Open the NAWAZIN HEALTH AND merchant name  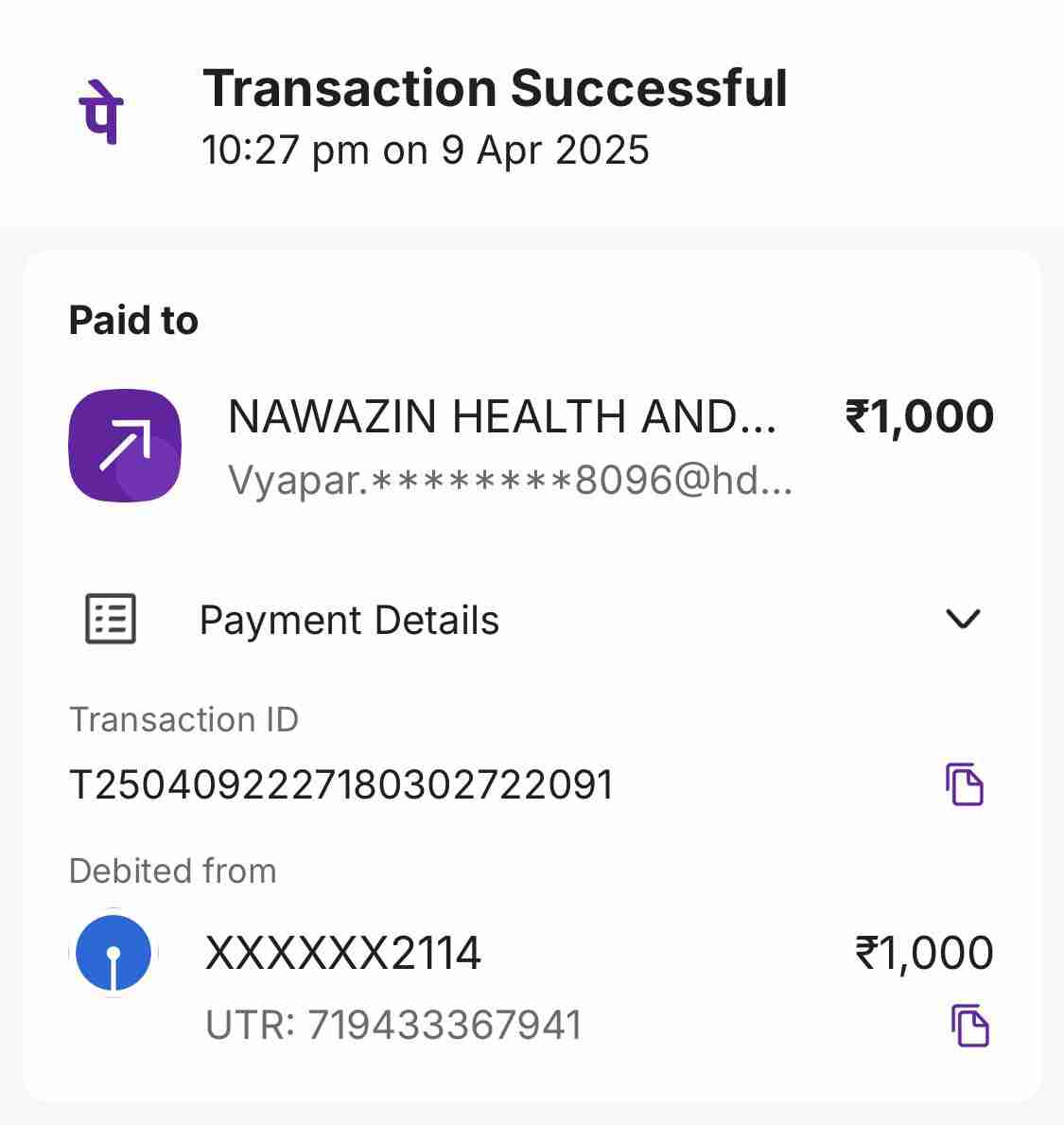(501, 417)
